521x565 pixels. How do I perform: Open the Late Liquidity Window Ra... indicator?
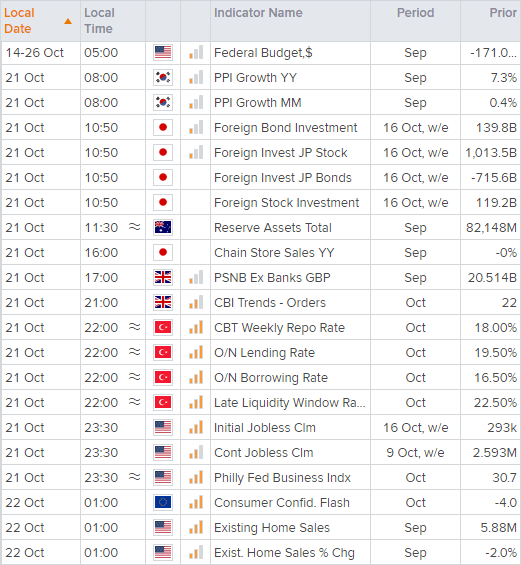(290, 402)
